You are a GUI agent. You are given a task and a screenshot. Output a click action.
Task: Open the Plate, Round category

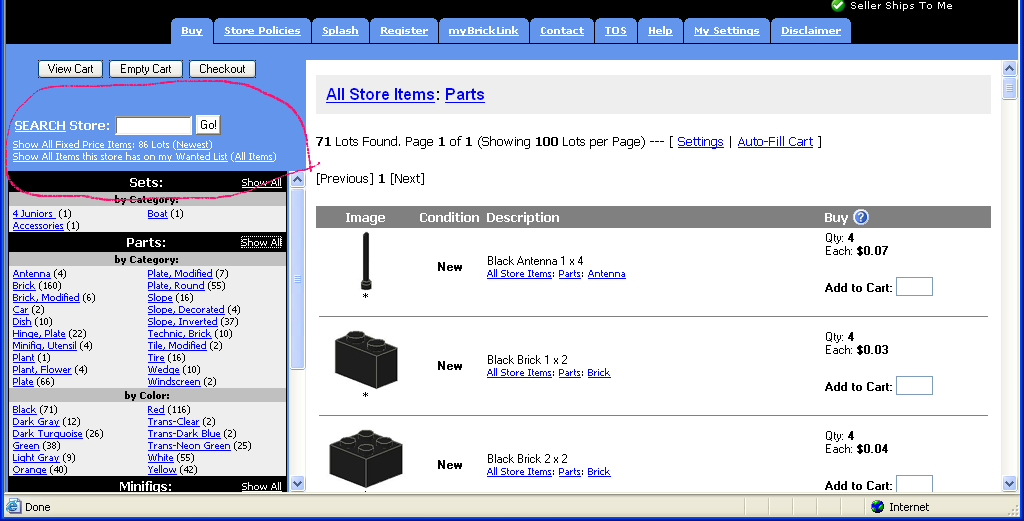(x=176, y=285)
